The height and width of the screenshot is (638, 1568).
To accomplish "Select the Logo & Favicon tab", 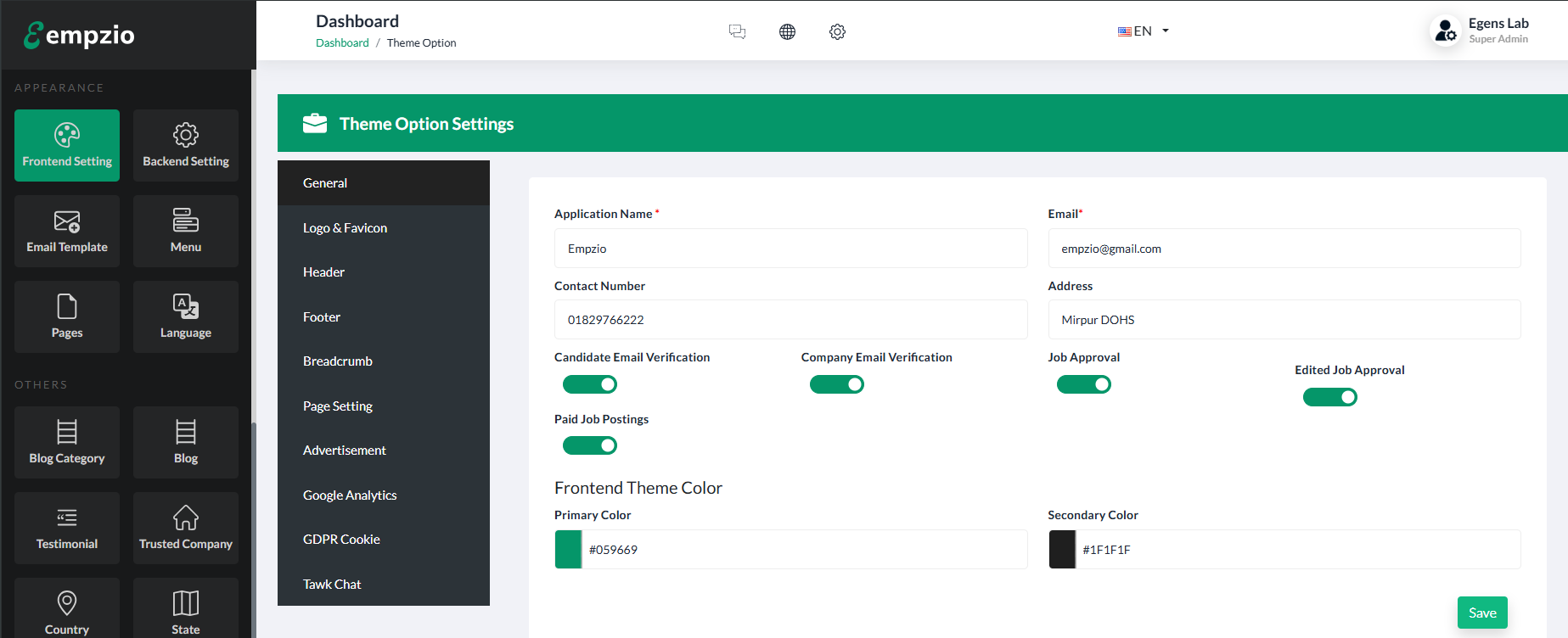I will tap(345, 227).
